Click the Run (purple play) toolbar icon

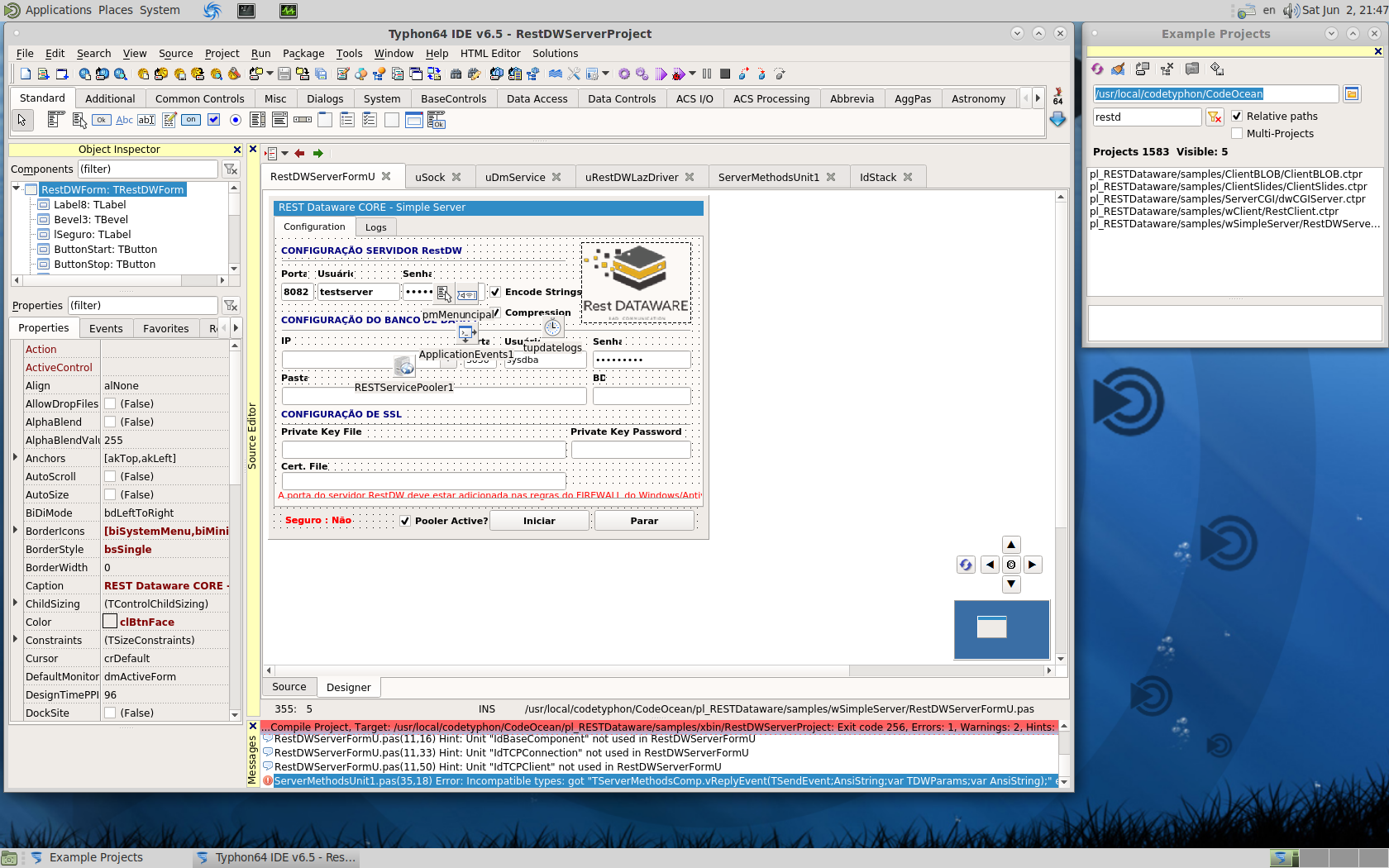661,74
